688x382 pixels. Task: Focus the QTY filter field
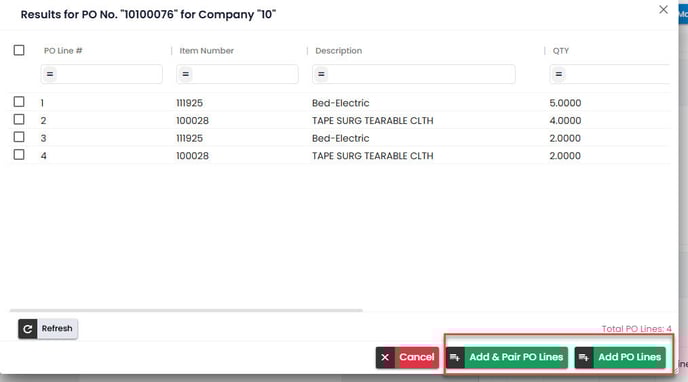[x=609, y=74]
